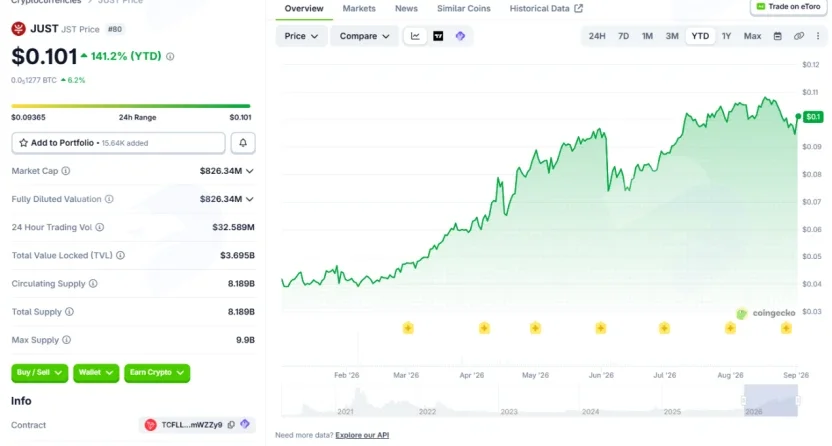Open the Similar Coins tab
The height and width of the screenshot is (446, 832).
(x=464, y=8)
